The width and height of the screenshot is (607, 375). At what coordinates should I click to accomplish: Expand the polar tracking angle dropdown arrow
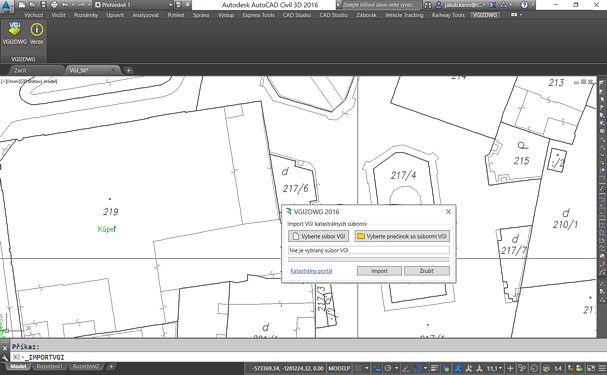point(396,368)
